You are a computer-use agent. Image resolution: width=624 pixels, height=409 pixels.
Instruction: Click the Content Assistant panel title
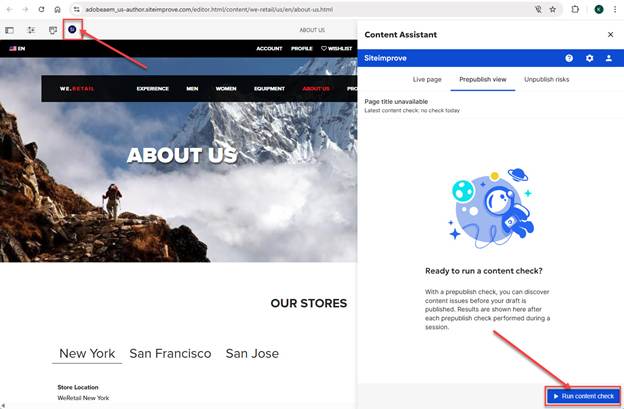pyautogui.click(x=401, y=35)
